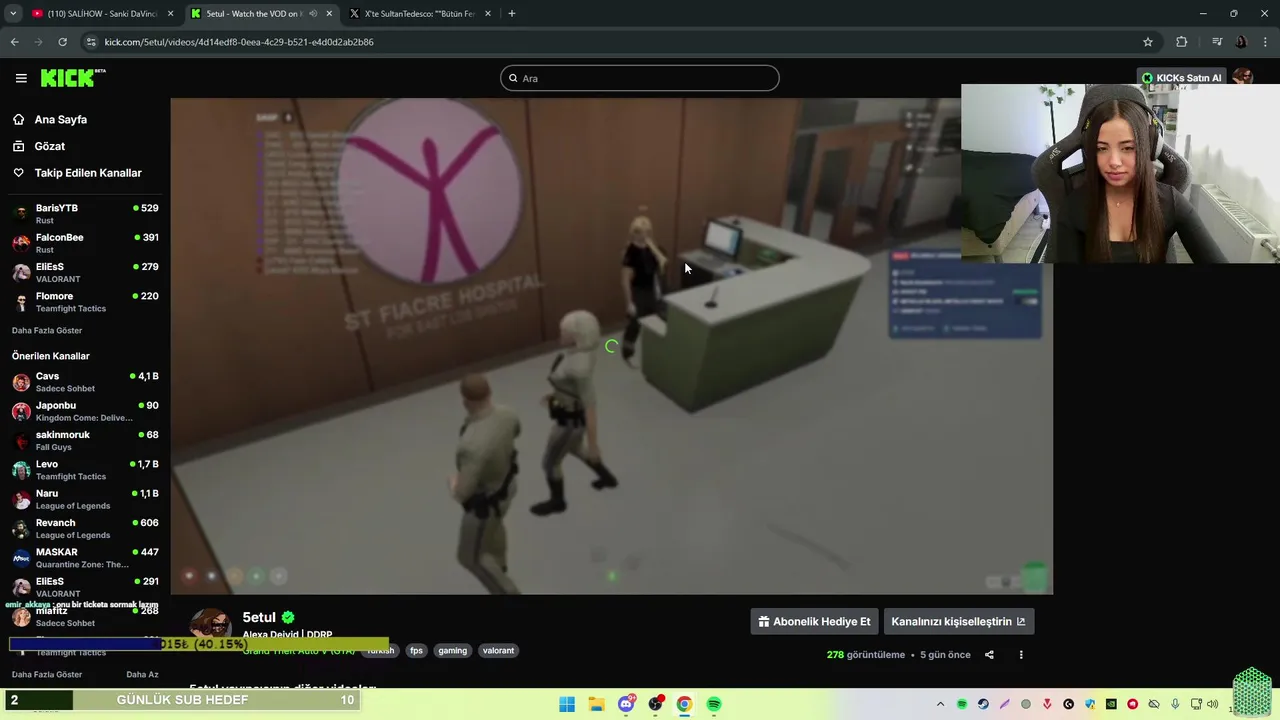Open the video more-options menu
1280x720 pixels.
click(x=1021, y=655)
